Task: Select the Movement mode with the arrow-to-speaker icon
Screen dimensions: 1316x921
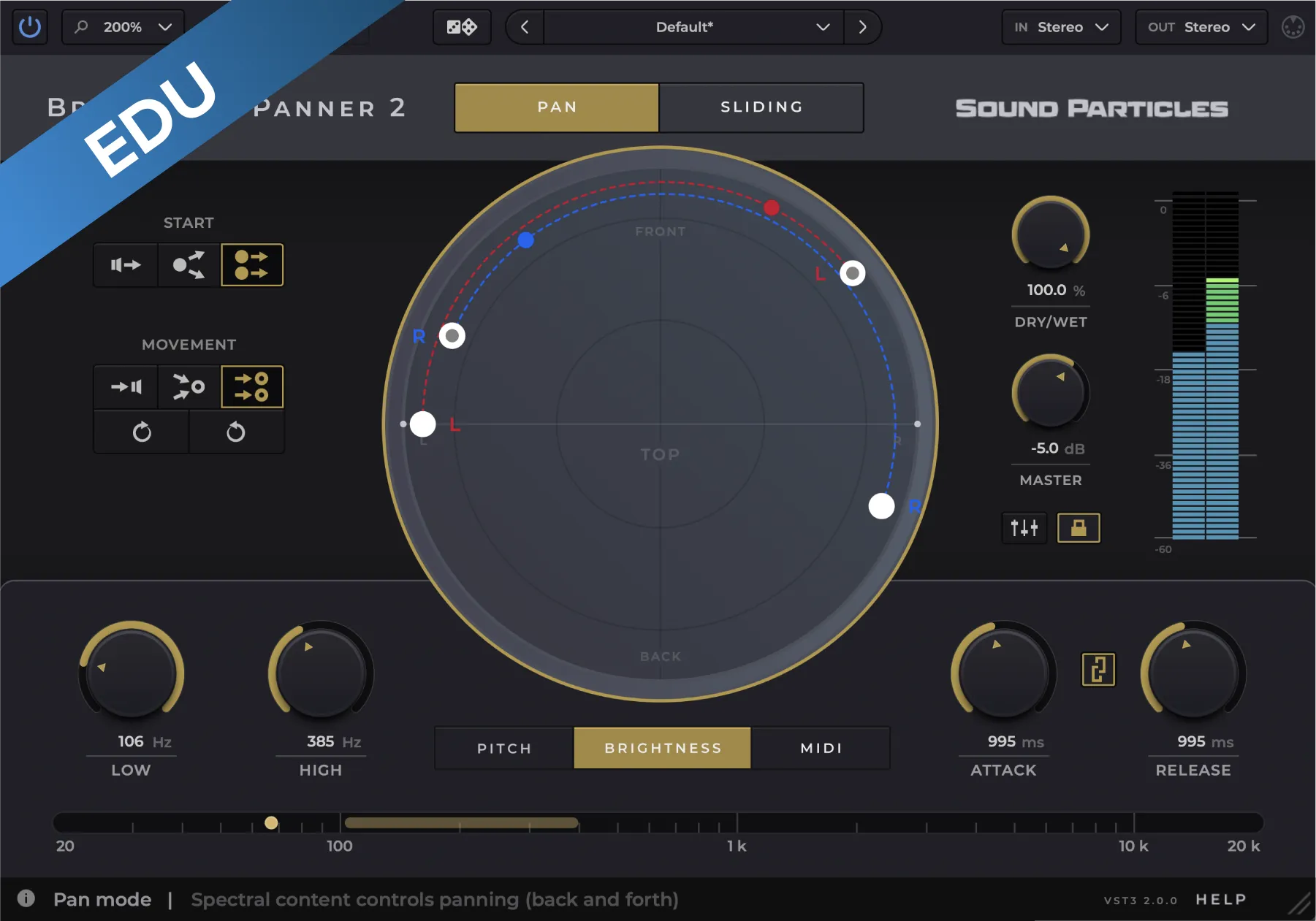Action: pos(126,386)
